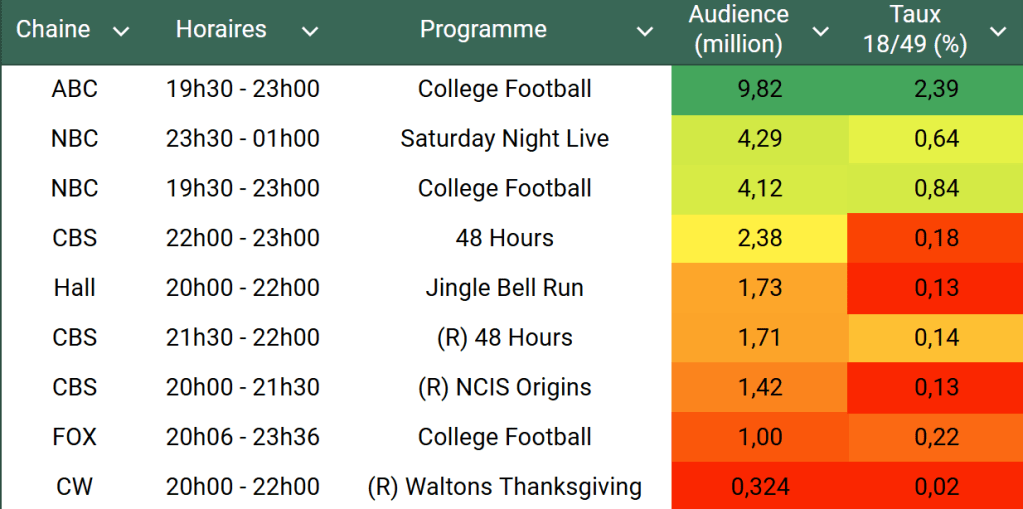The width and height of the screenshot is (1023, 509).
Task: Select the 20h06 - 23h36 time cell
Action: [x=243, y=437]
